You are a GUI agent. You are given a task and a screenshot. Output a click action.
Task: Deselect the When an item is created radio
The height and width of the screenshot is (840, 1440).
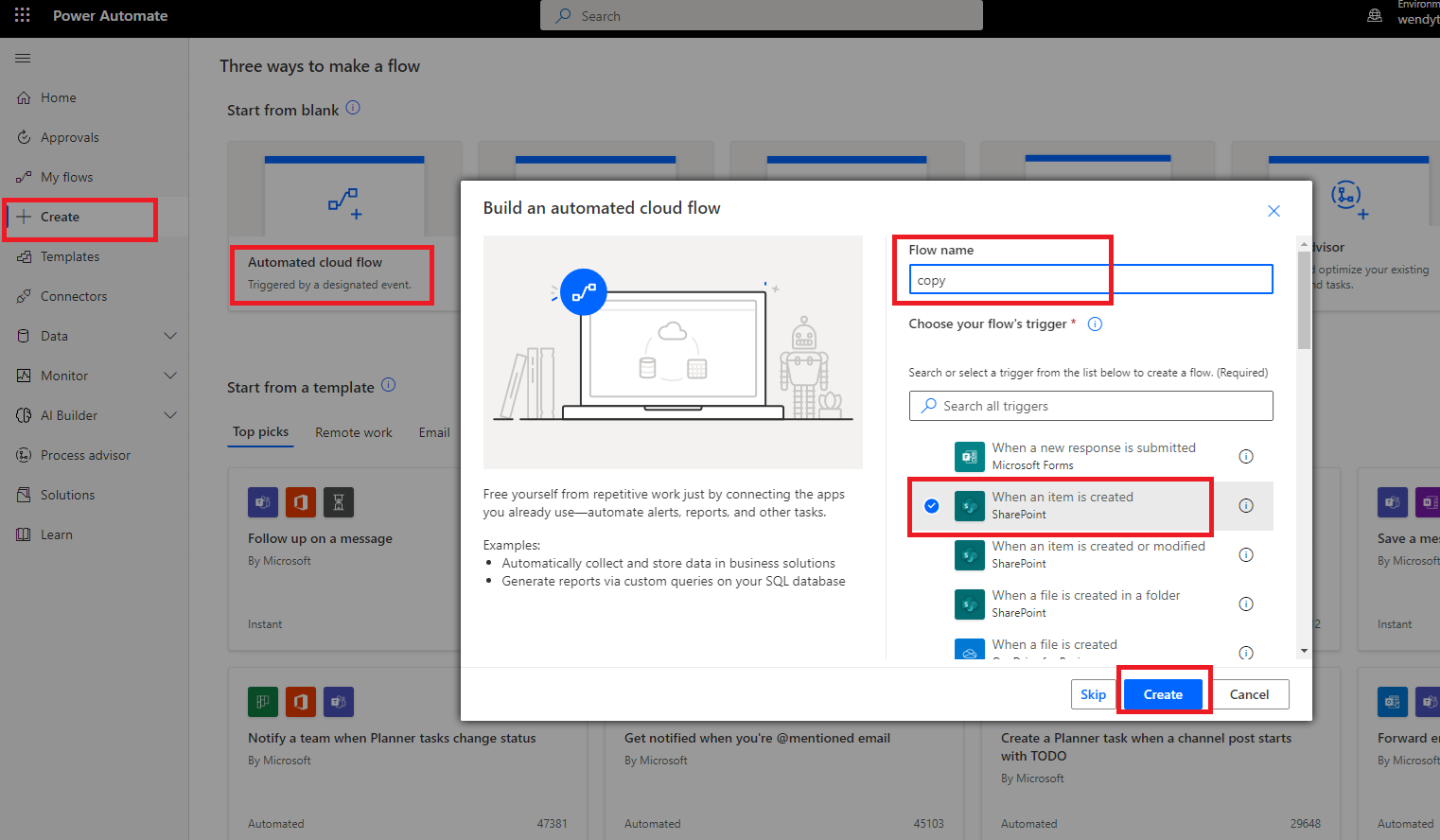[x=932, y=505]
